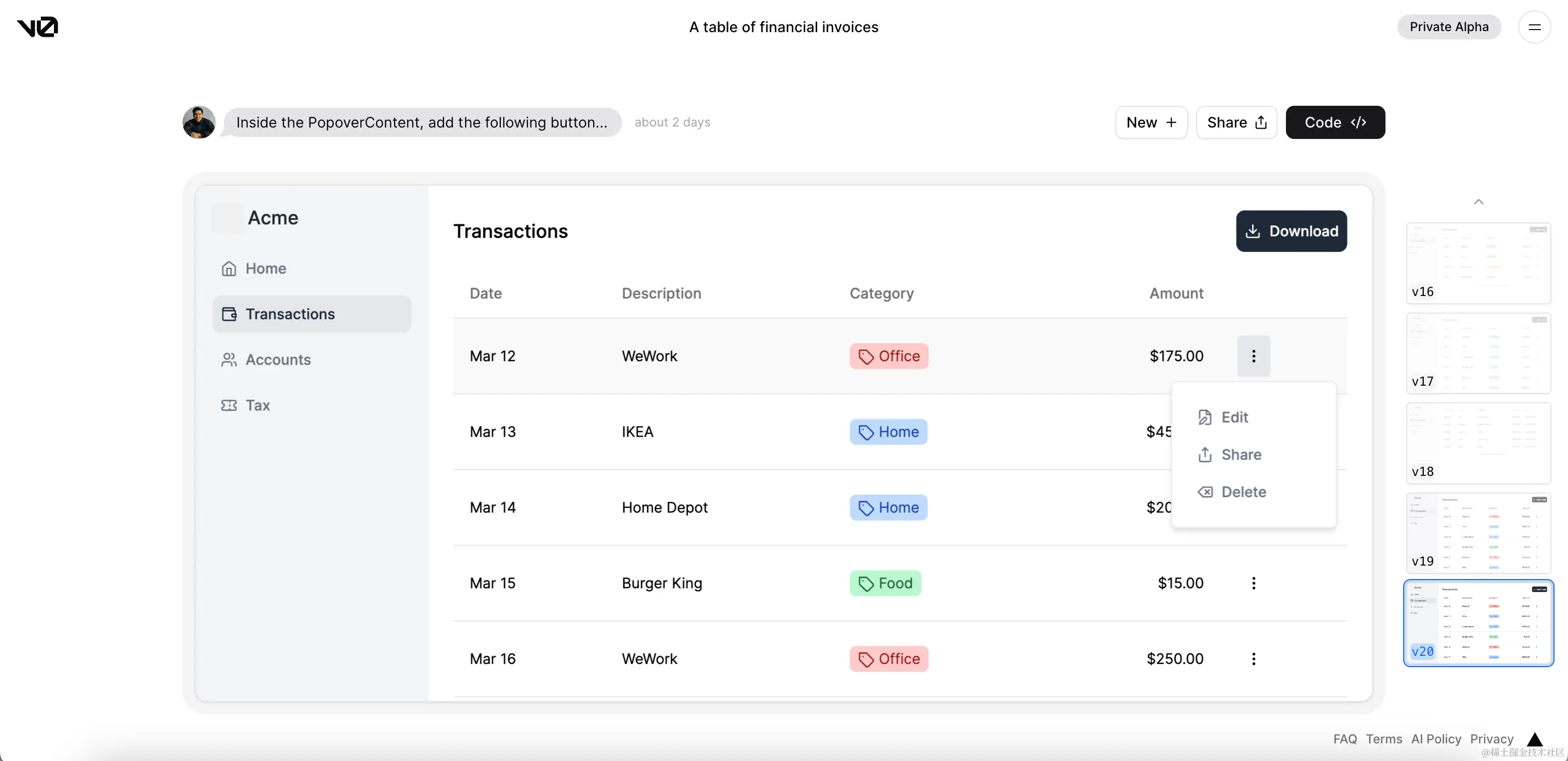Open Home page in Acme sidebar
Viewport: 1568px width, 761px height.
(x=265, y=268)
